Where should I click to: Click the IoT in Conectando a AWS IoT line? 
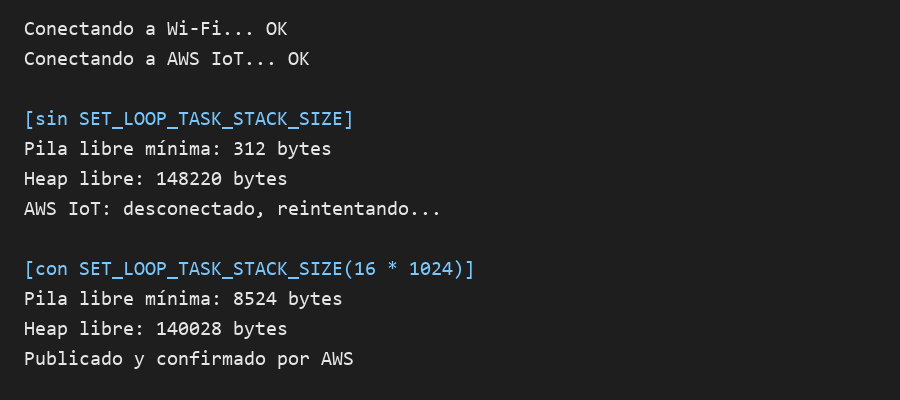pos(227,59)
